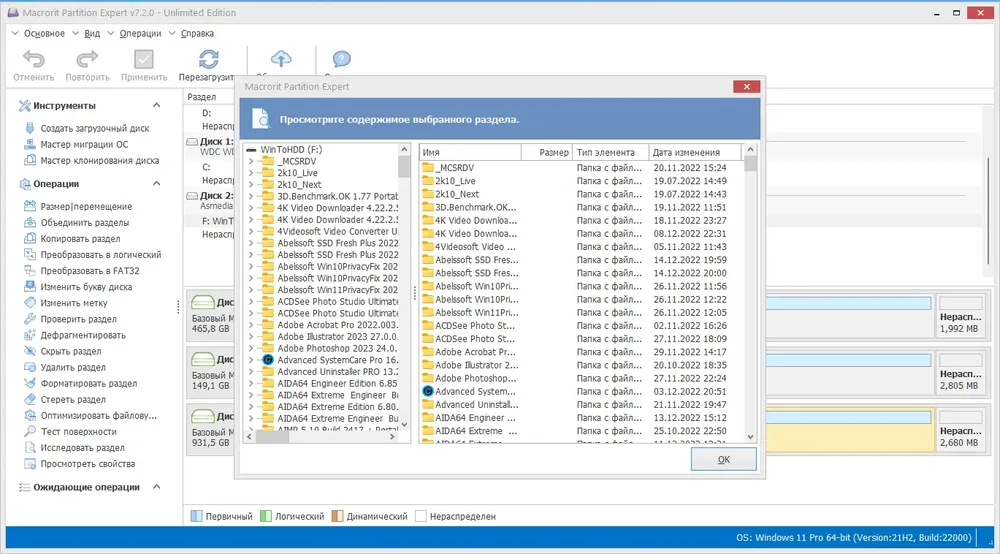Open Мастер клонирования диска wizard

click(99, 161)
